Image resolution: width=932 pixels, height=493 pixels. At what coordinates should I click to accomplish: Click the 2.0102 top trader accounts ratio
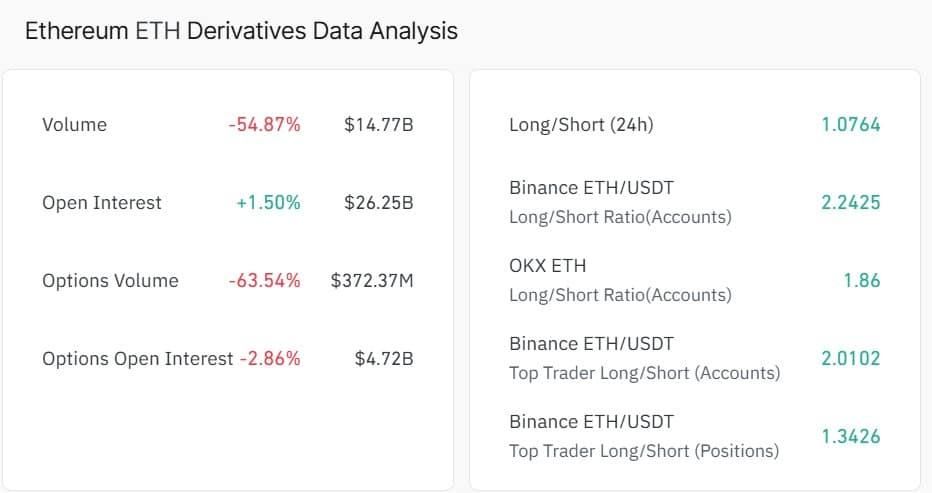pos(851,359)
